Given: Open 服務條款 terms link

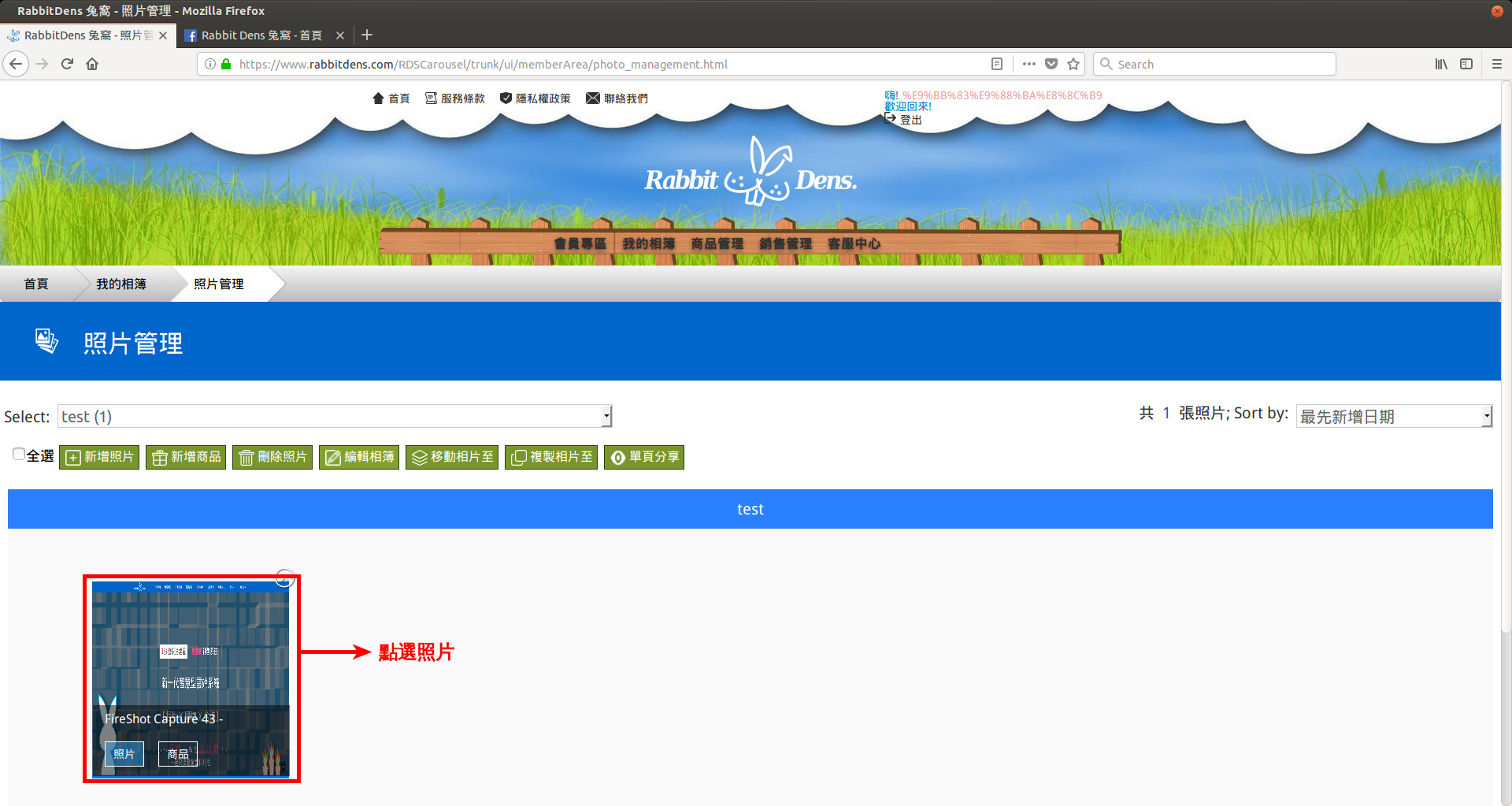Looking at the screenshot, I should [455, 98].
